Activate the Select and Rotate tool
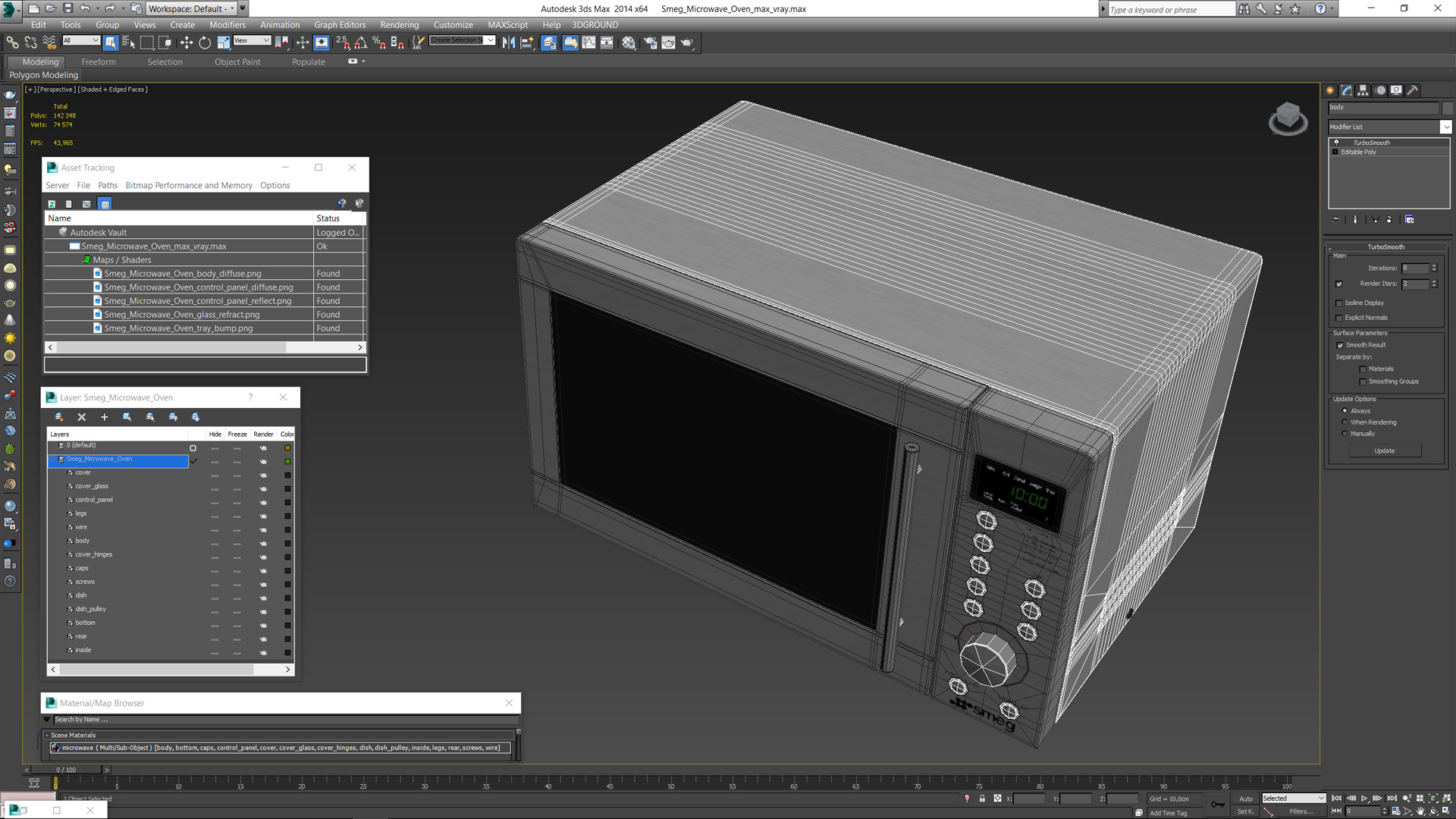Image resolution: width=1456 pixels, height=819 pixels. point(205,42)
